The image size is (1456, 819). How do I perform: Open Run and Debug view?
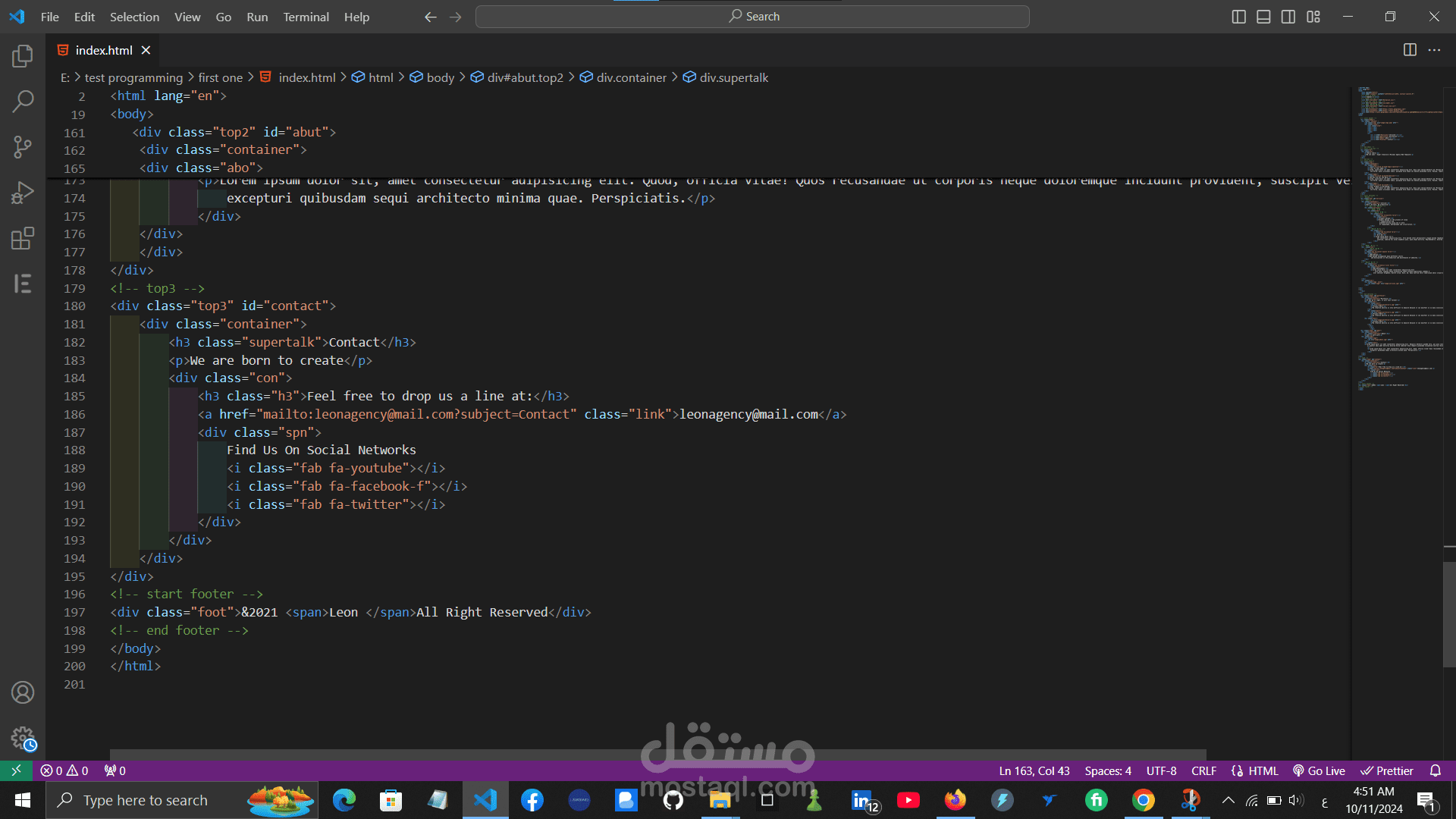[23, 193]
